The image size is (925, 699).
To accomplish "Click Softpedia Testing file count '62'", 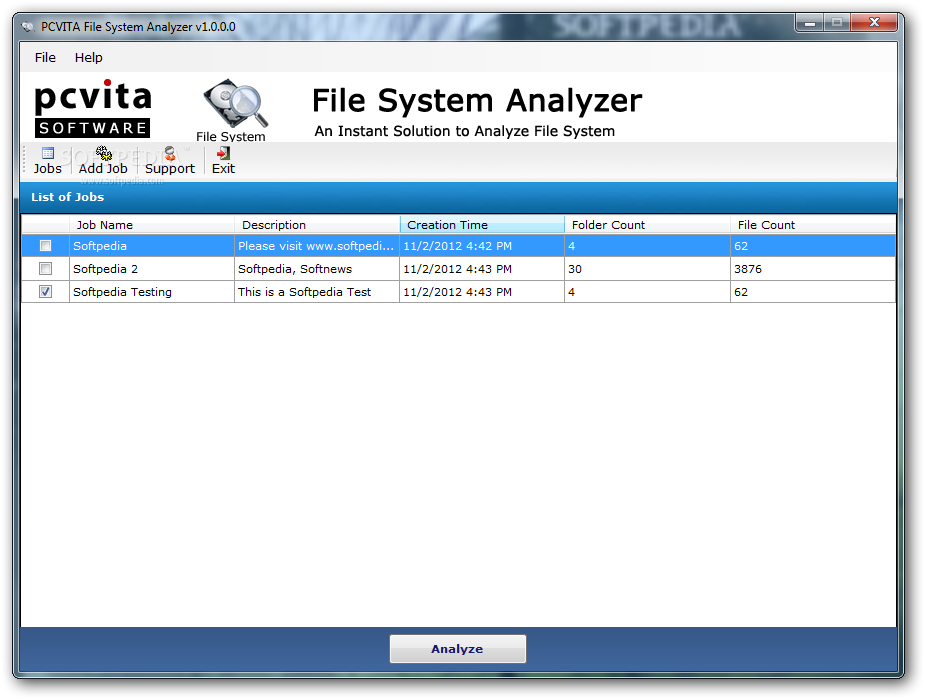I will coord(813,291).
